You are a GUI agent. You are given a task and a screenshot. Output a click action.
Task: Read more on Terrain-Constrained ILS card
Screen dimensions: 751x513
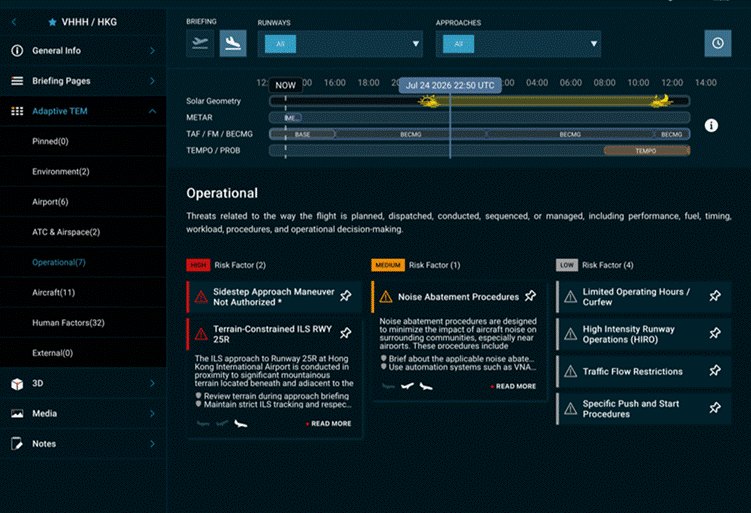329,423
